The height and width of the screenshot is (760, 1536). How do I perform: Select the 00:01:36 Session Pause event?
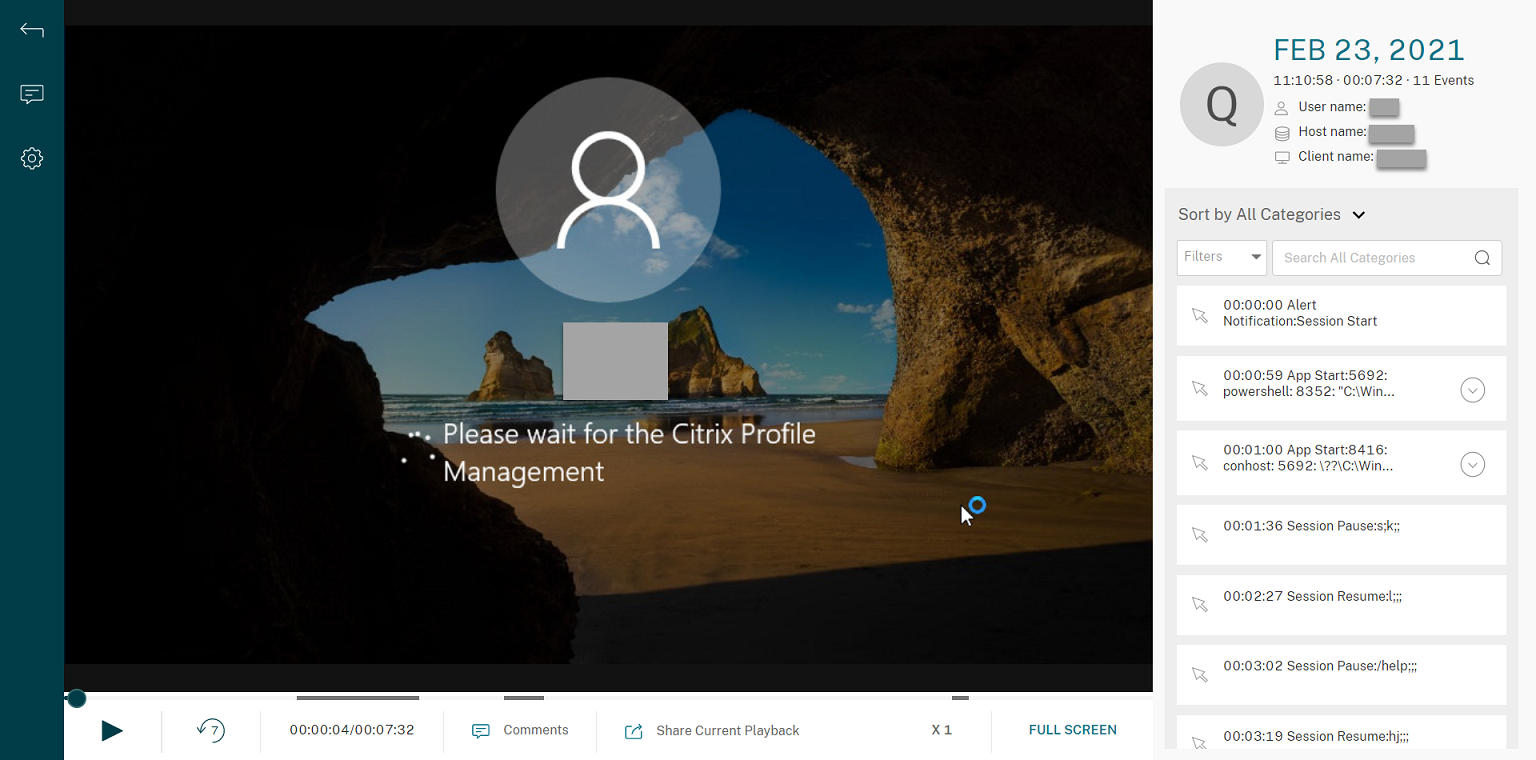click(1340, 534)
